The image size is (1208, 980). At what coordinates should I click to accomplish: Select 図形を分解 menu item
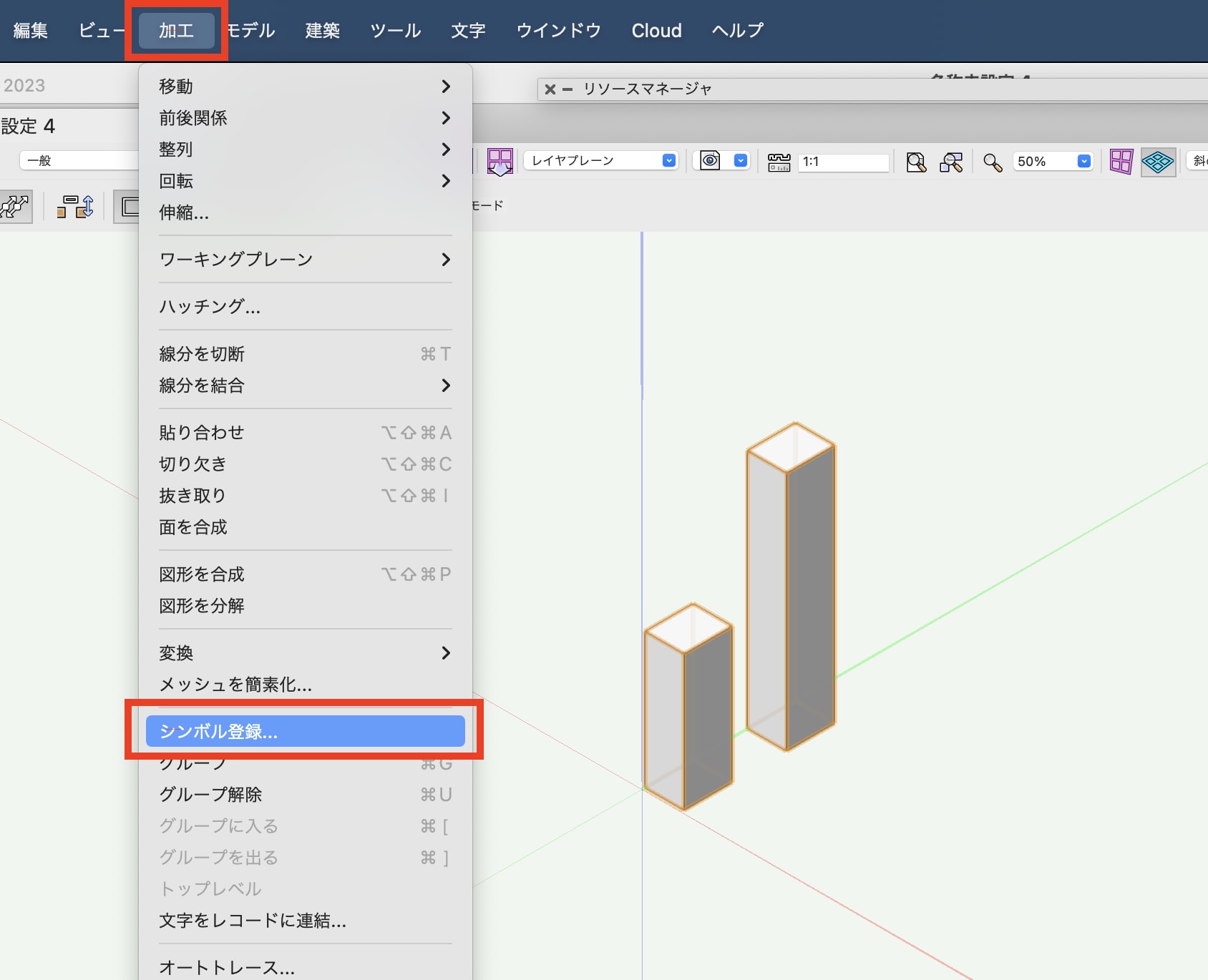[x=306, y=606]
